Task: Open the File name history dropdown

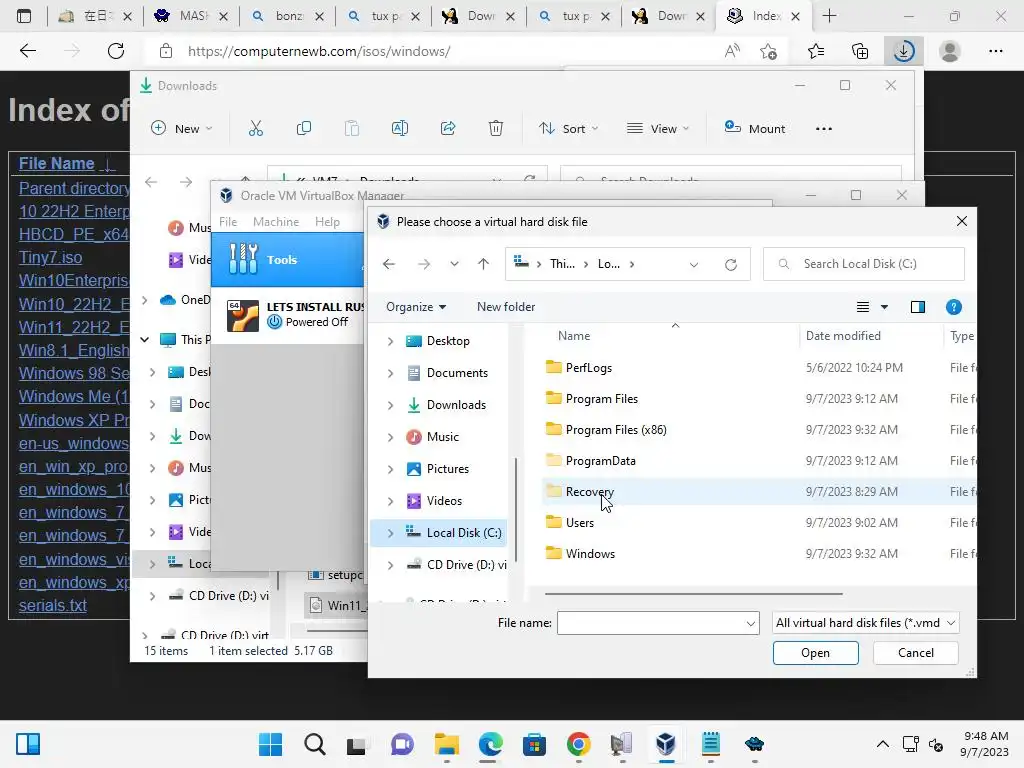Action: point(750,624)
